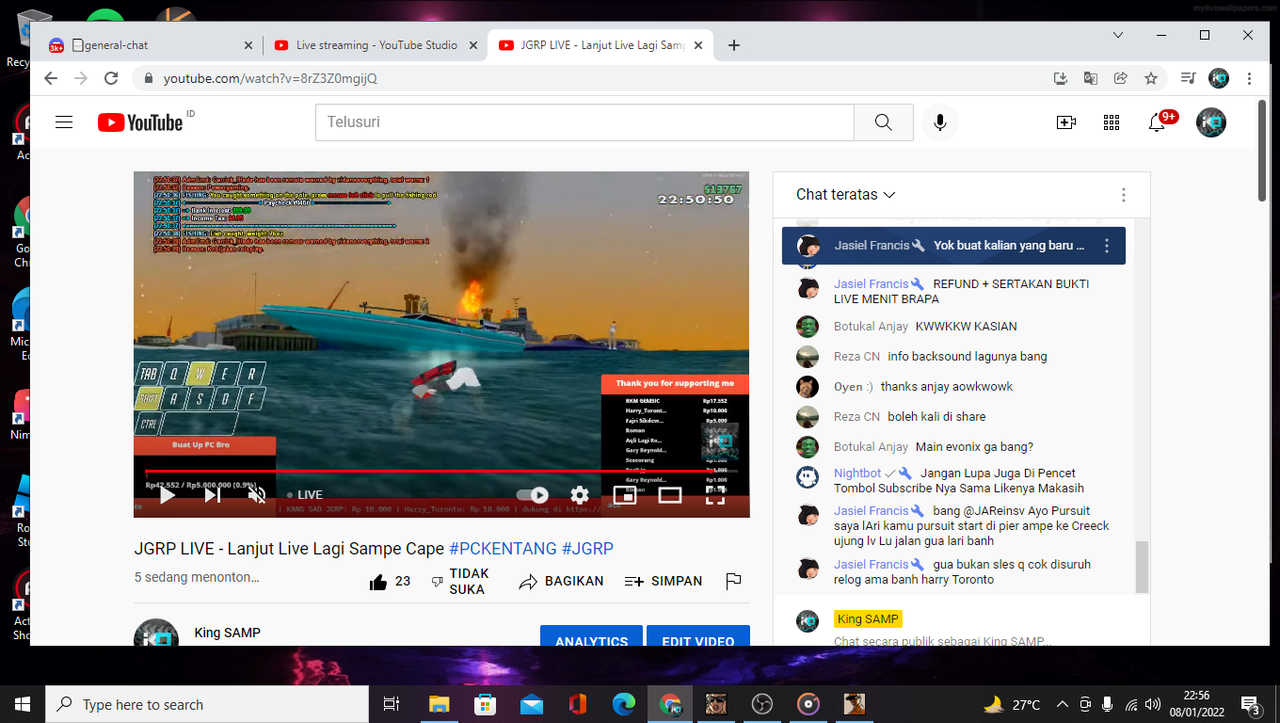Open OBS Studio from taskbar

762,704
